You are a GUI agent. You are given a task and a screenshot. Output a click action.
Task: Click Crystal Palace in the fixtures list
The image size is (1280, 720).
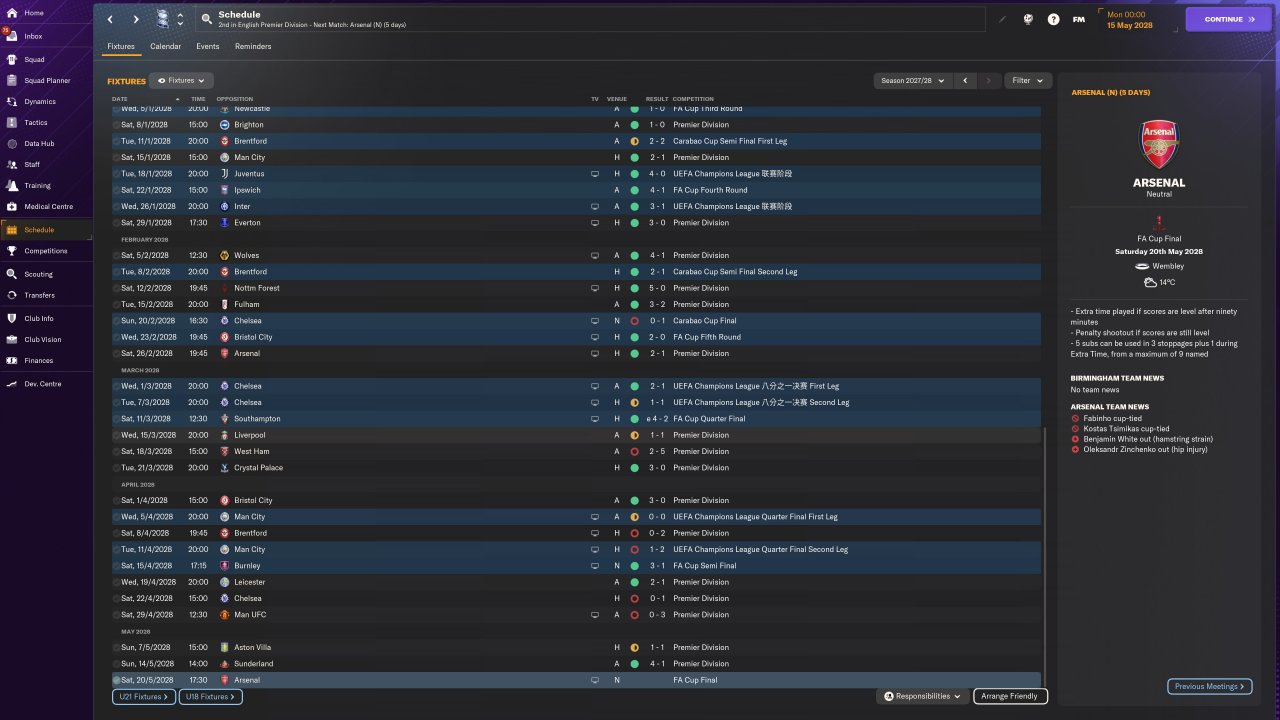[258, 468]
